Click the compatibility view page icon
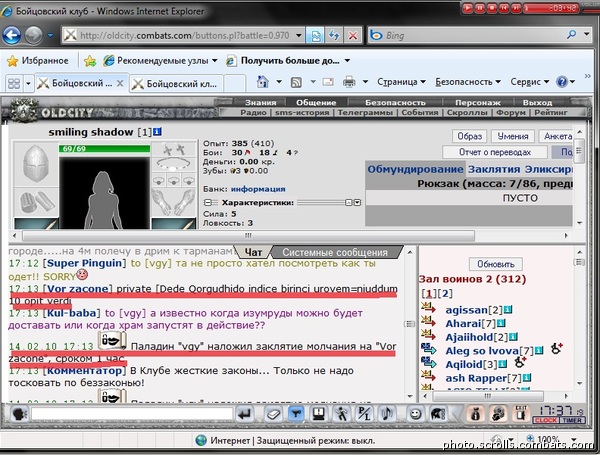This screenshot has height=455, width=600. coord(316,36)
